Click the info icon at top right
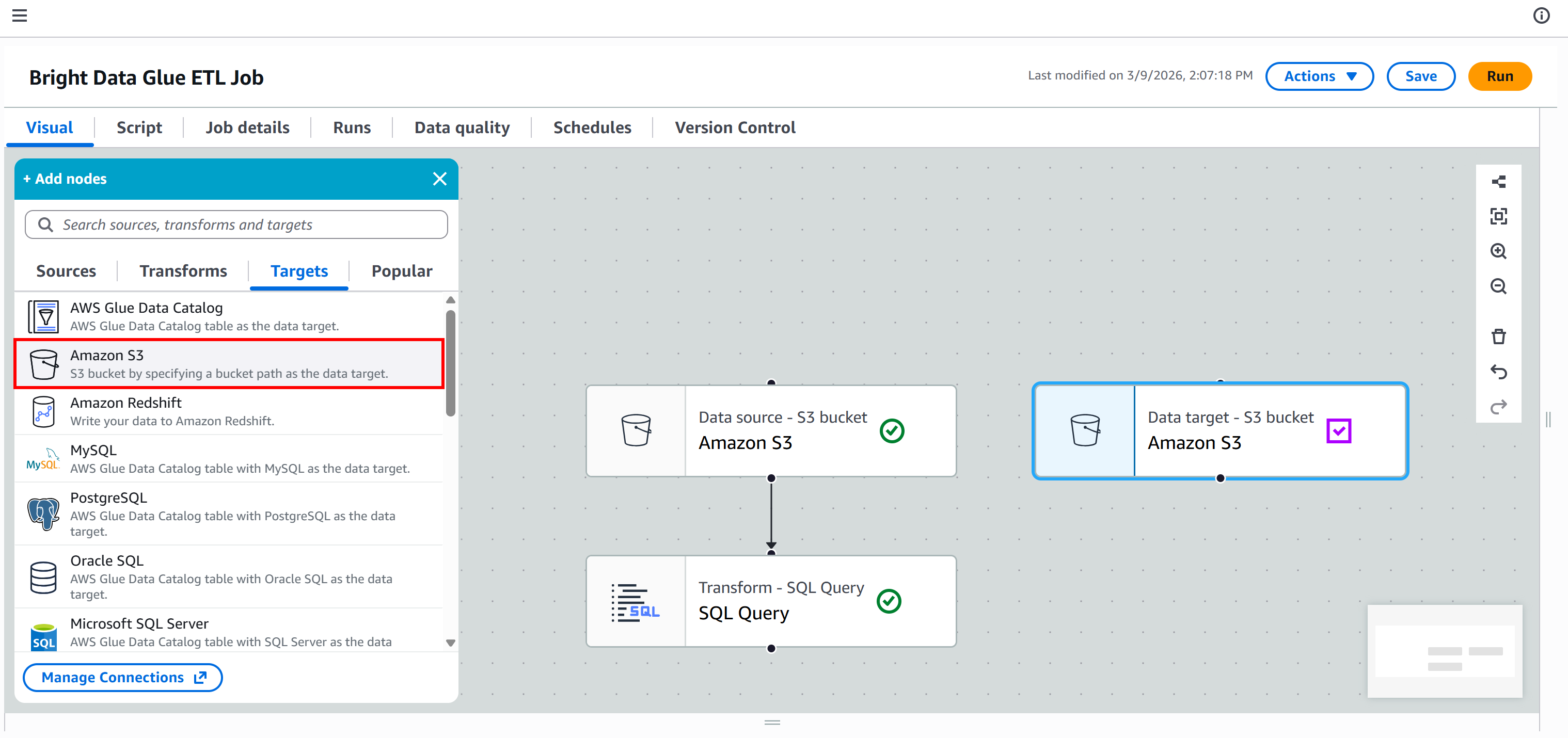The width and height of the screenshot is (1568, 738). point(1541,15)
